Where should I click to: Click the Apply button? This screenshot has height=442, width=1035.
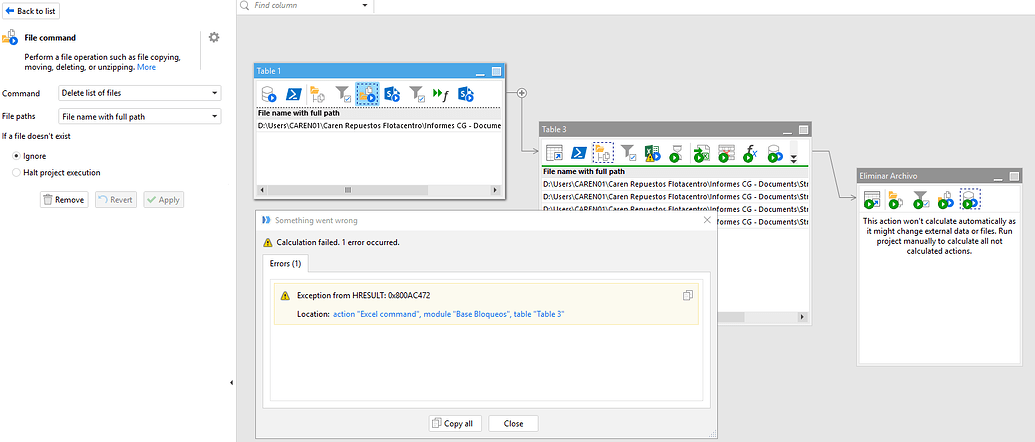click(164, 200)
